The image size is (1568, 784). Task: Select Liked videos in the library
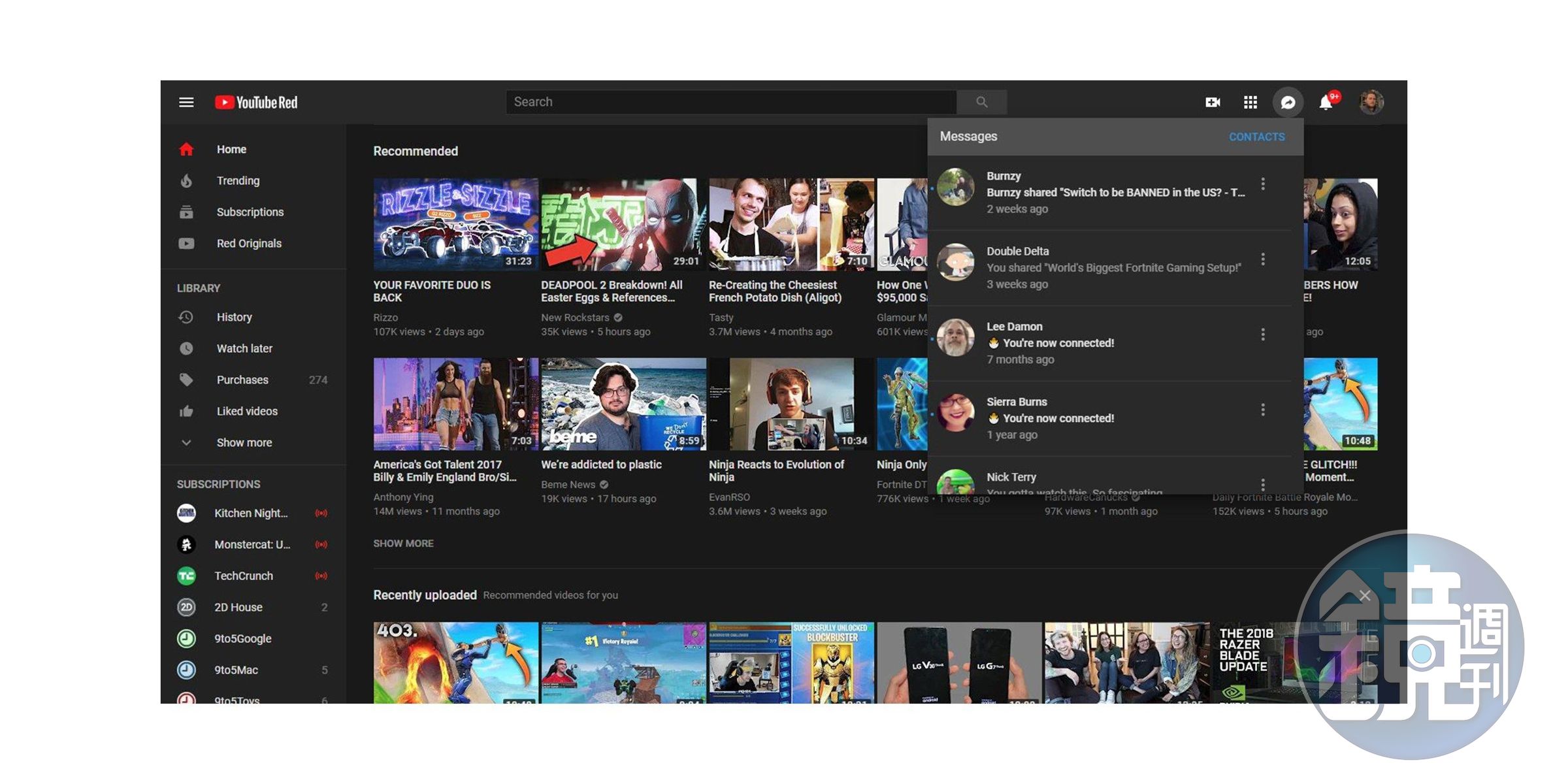click(x=254, y=411)
